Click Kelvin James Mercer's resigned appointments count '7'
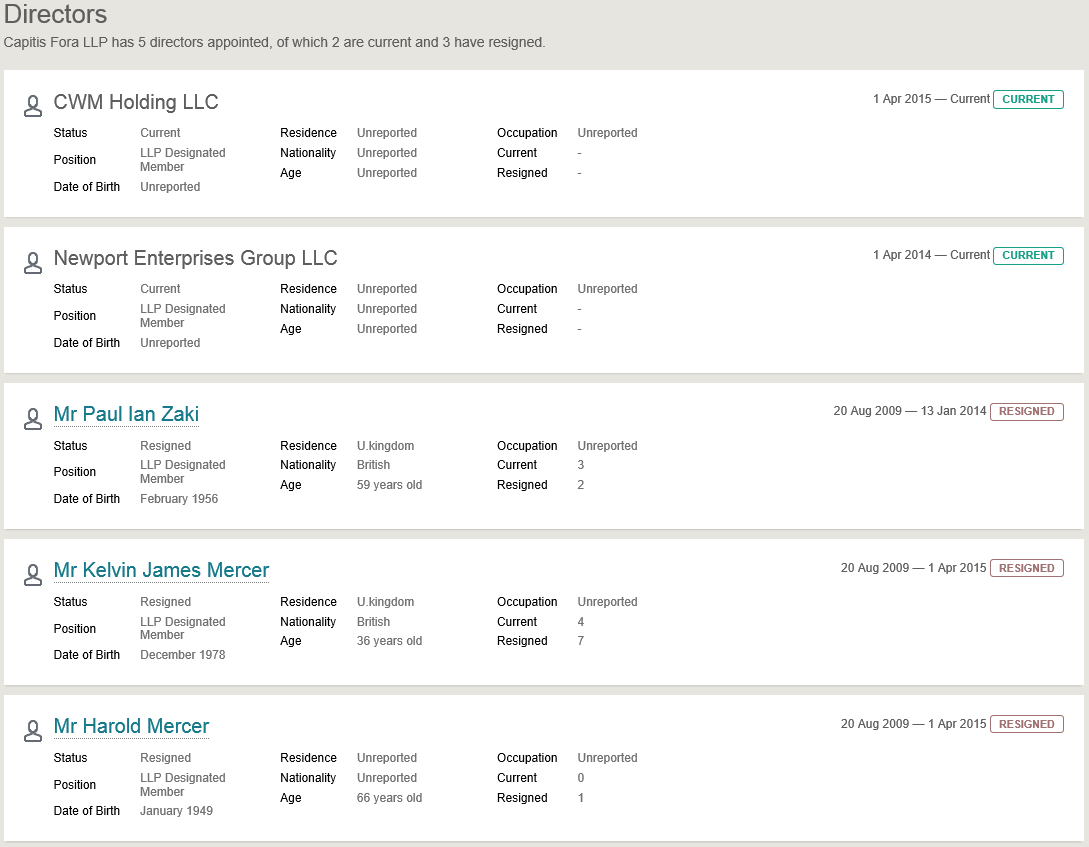 pos(581,641)
